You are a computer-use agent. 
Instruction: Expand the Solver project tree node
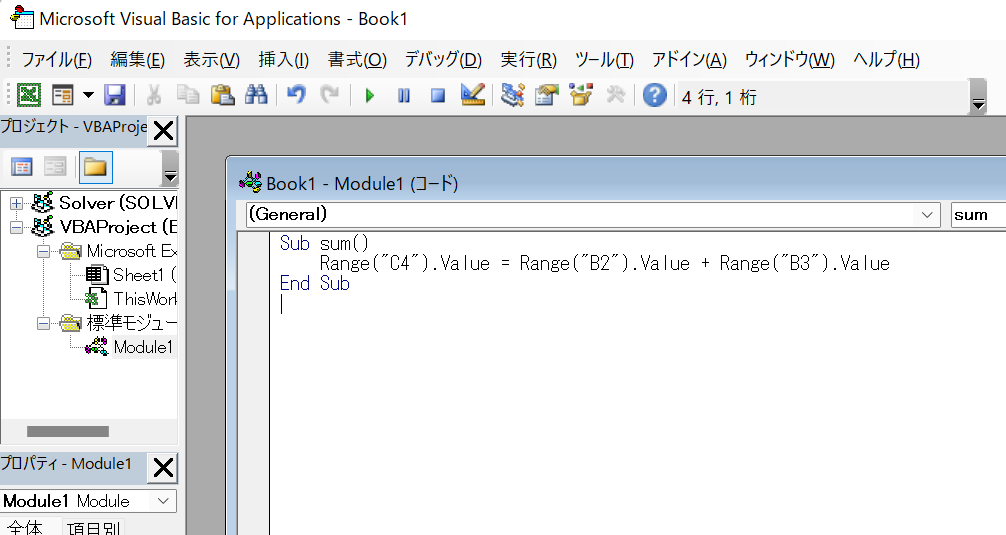[x=16, y=203]
